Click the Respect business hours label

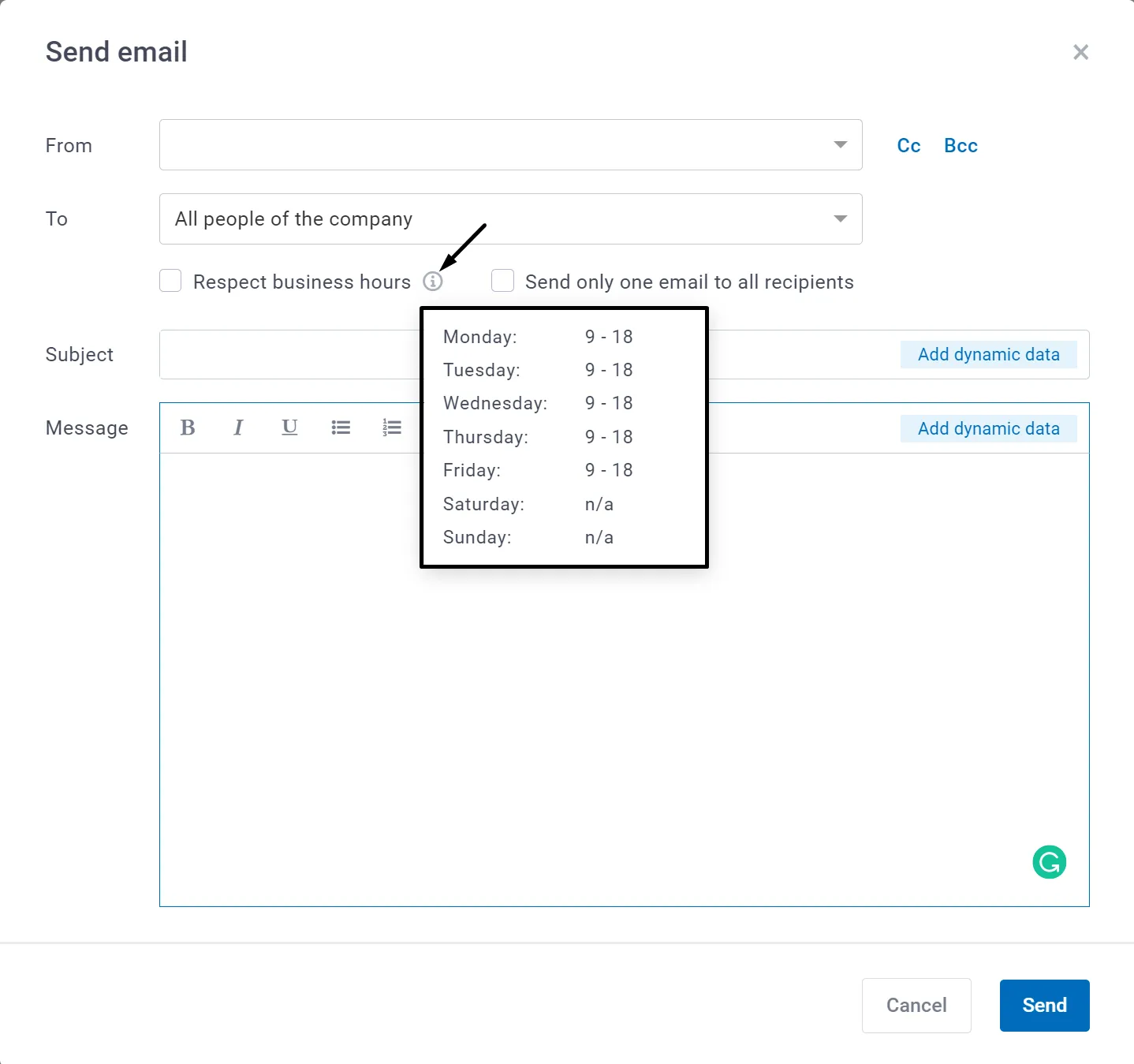(302, 282)
